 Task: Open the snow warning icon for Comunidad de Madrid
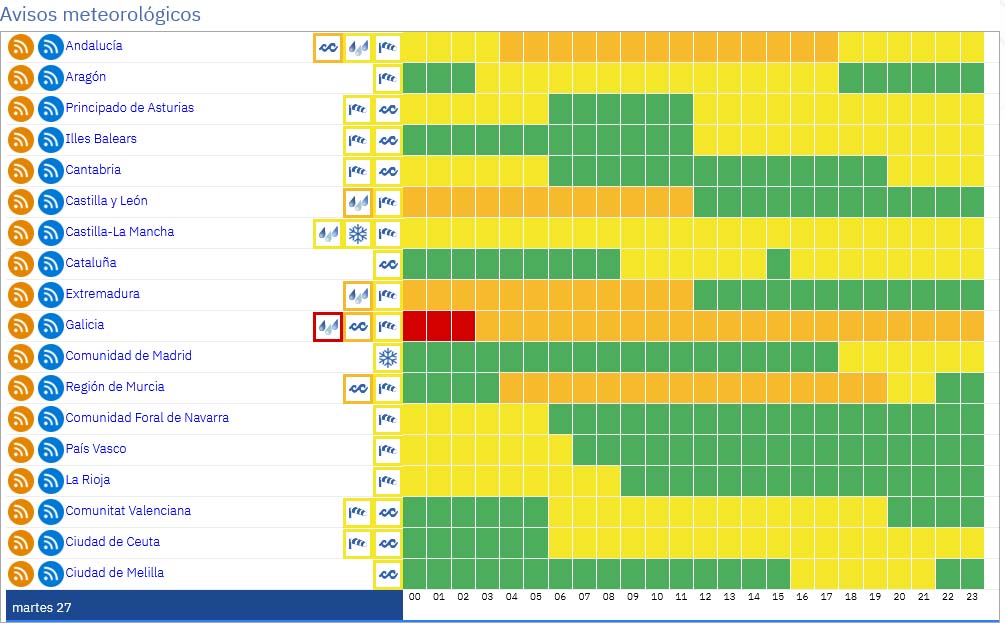click(x=388, y=357)
